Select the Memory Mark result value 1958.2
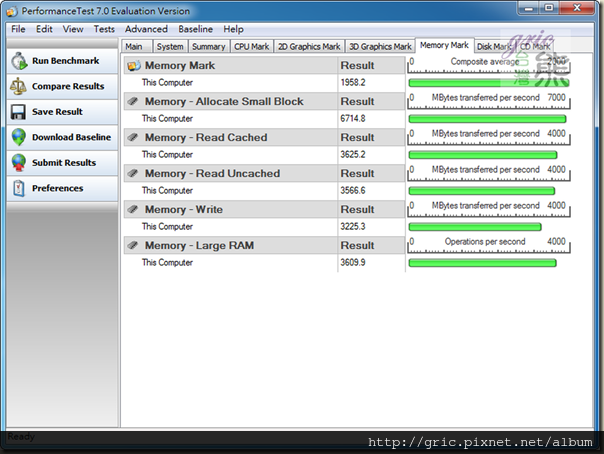Screen dimensions: 604x454 tap(352, 82)
